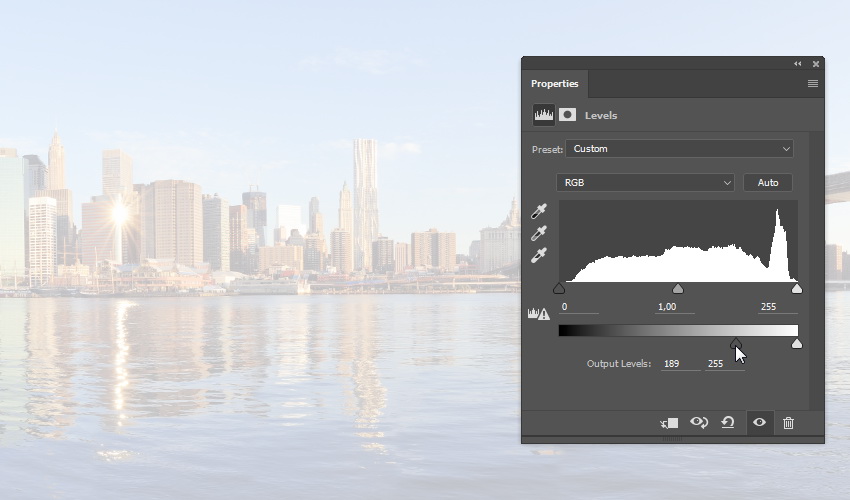This screenshot has width=850, height=500.
Task: Delete this adjustment layer
Action: (788, 423)
